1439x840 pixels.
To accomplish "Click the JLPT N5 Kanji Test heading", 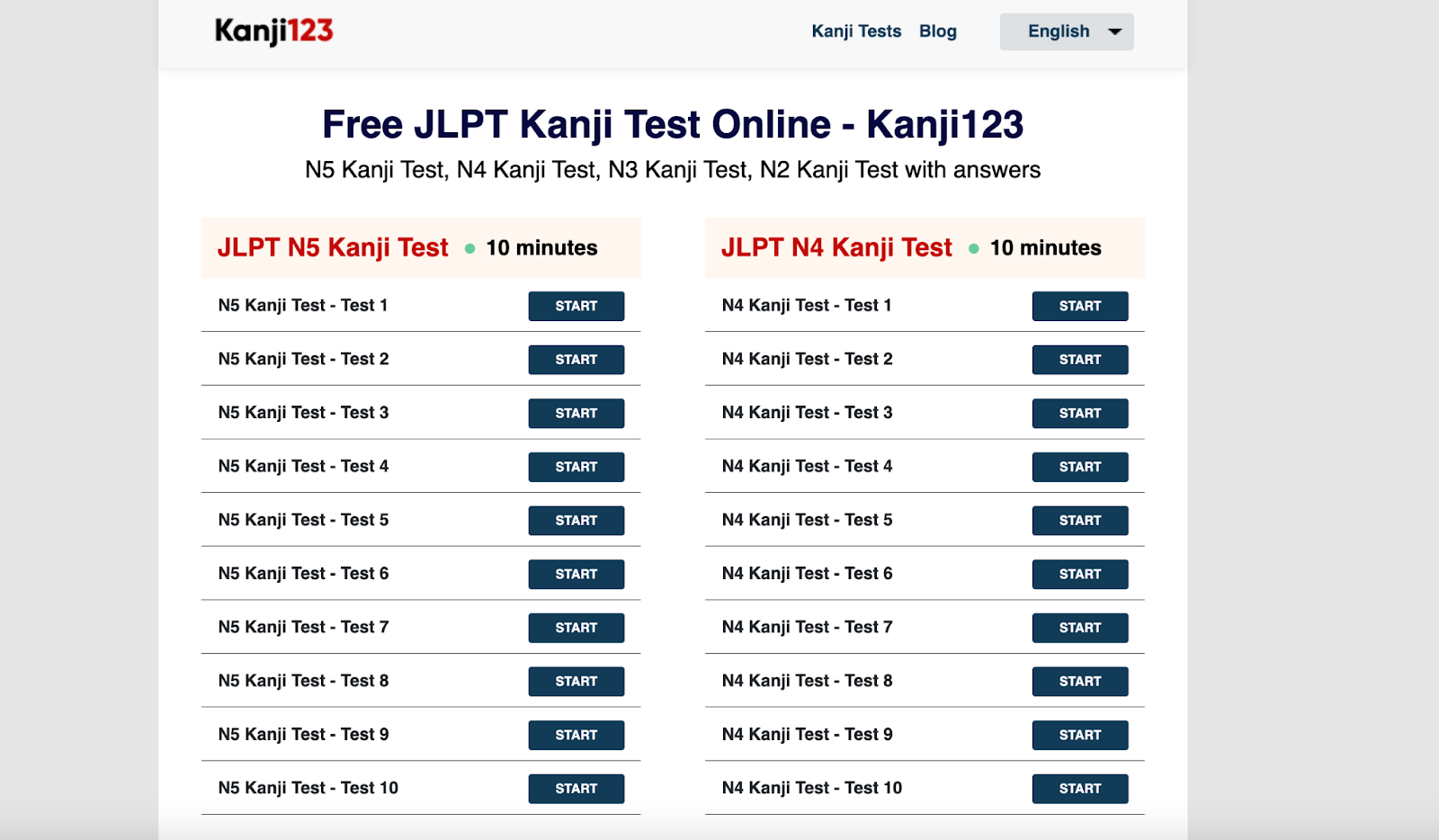I will (333, 248).
